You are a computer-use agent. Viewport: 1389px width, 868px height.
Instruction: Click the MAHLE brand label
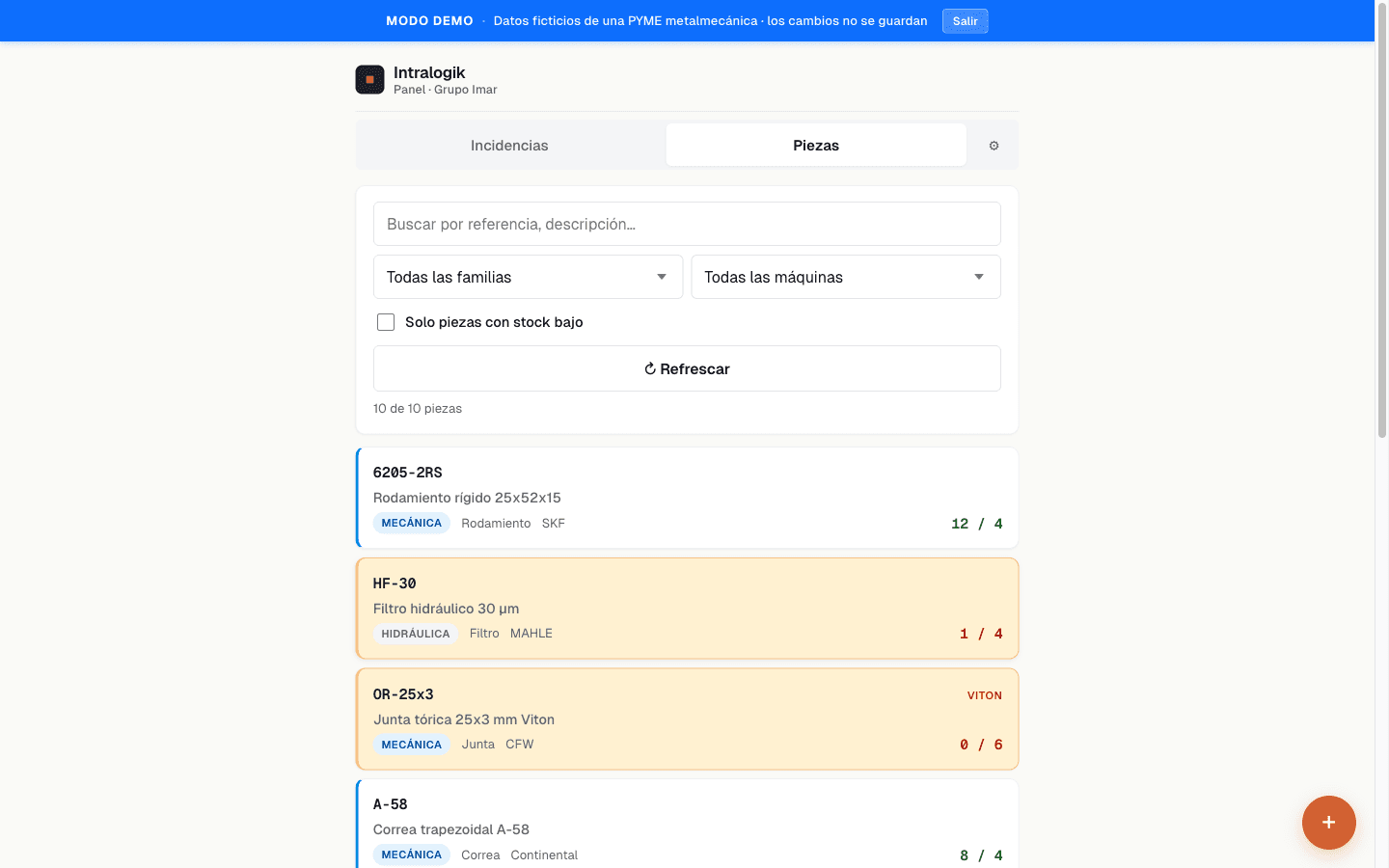[x=531, y=634]
